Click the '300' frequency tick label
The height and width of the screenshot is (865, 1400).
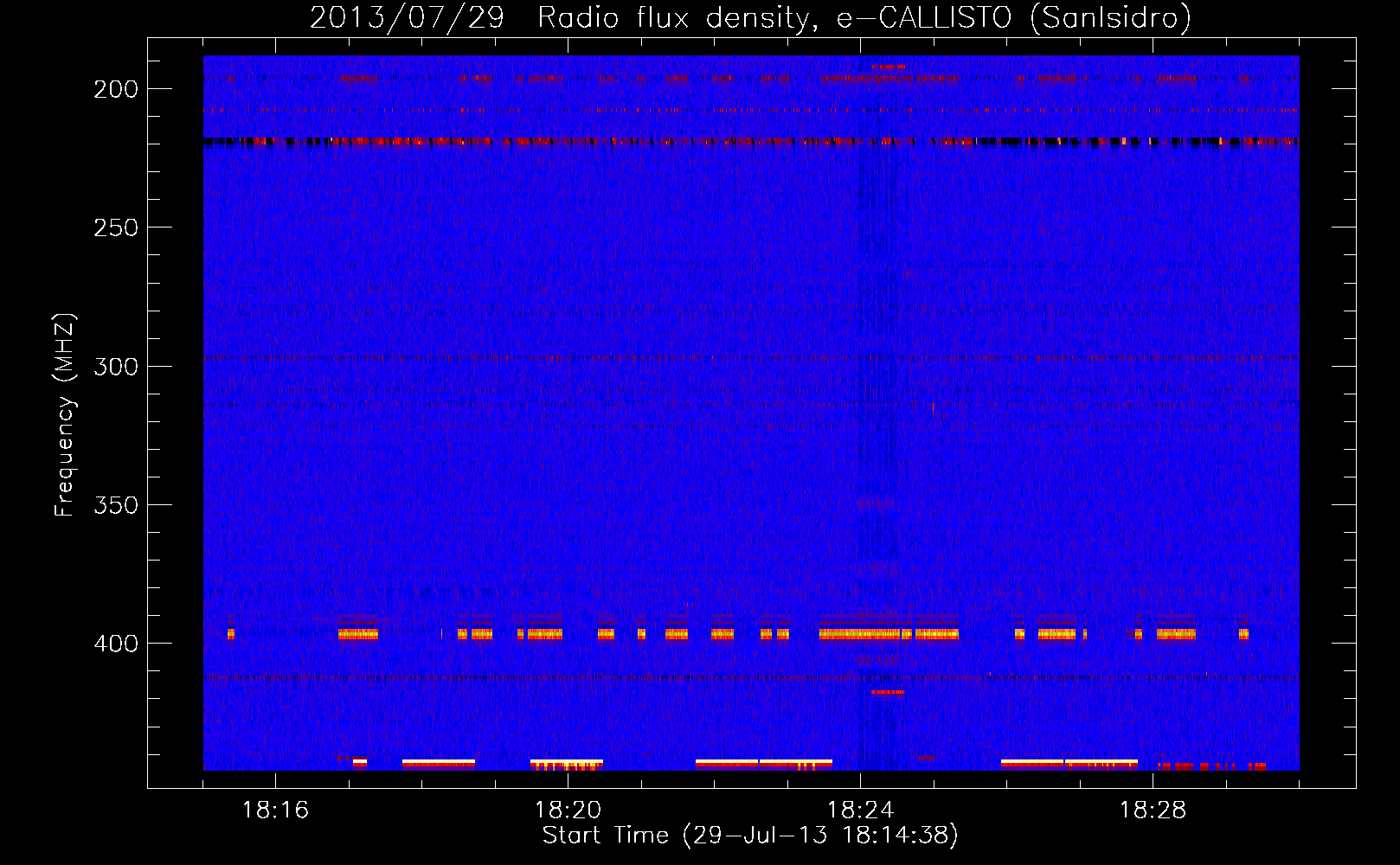click(x=116, y=366)
